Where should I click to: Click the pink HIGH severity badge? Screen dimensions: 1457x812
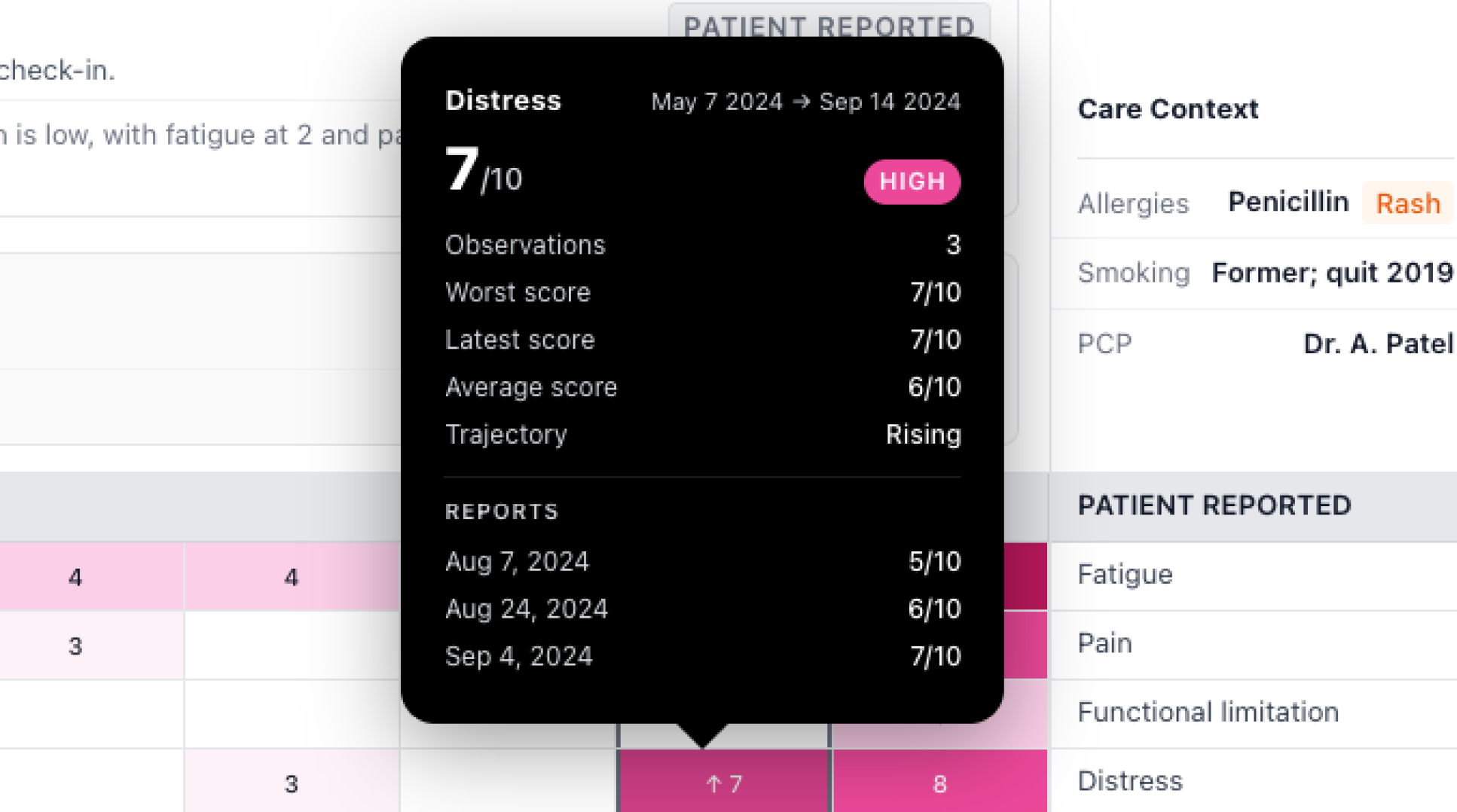912,182
